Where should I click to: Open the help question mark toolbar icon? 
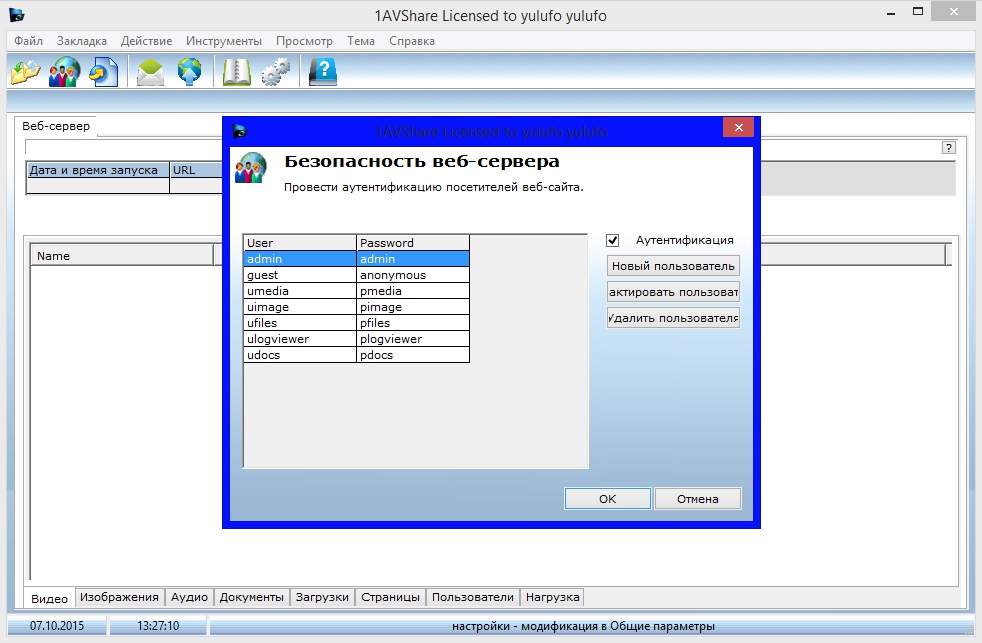[323, 71]
